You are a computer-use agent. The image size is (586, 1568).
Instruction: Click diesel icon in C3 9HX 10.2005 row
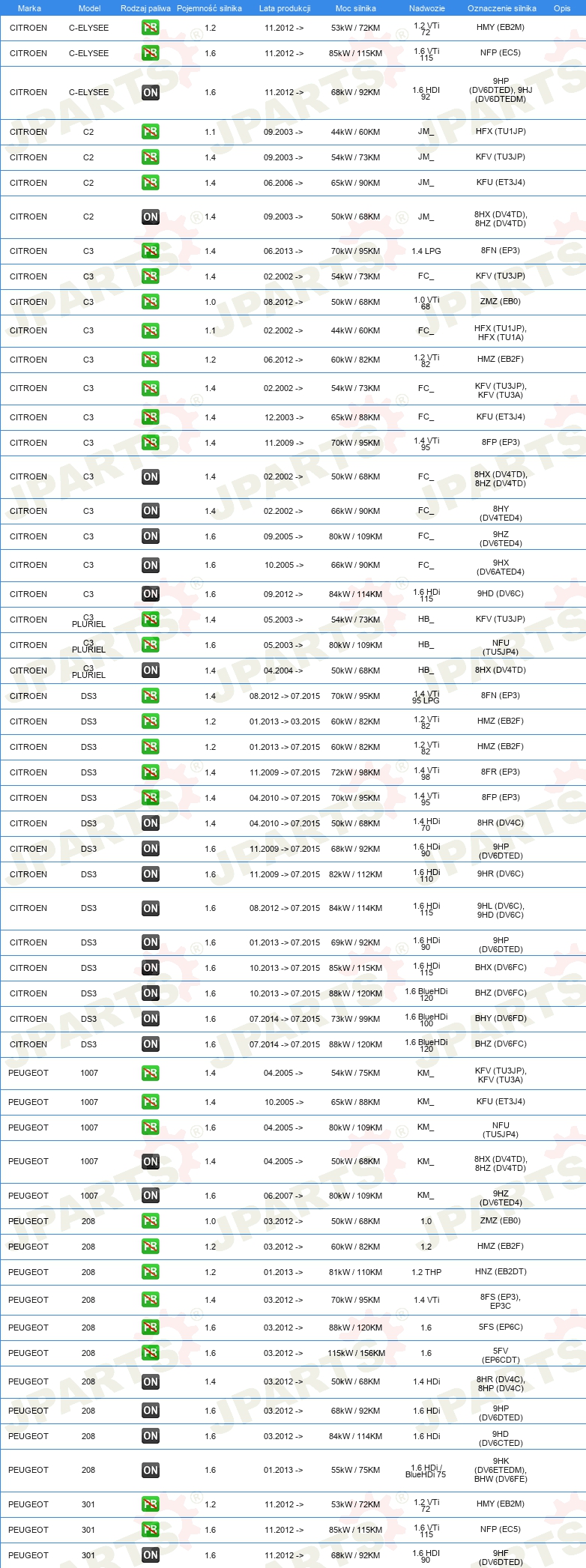click(151, 565)
